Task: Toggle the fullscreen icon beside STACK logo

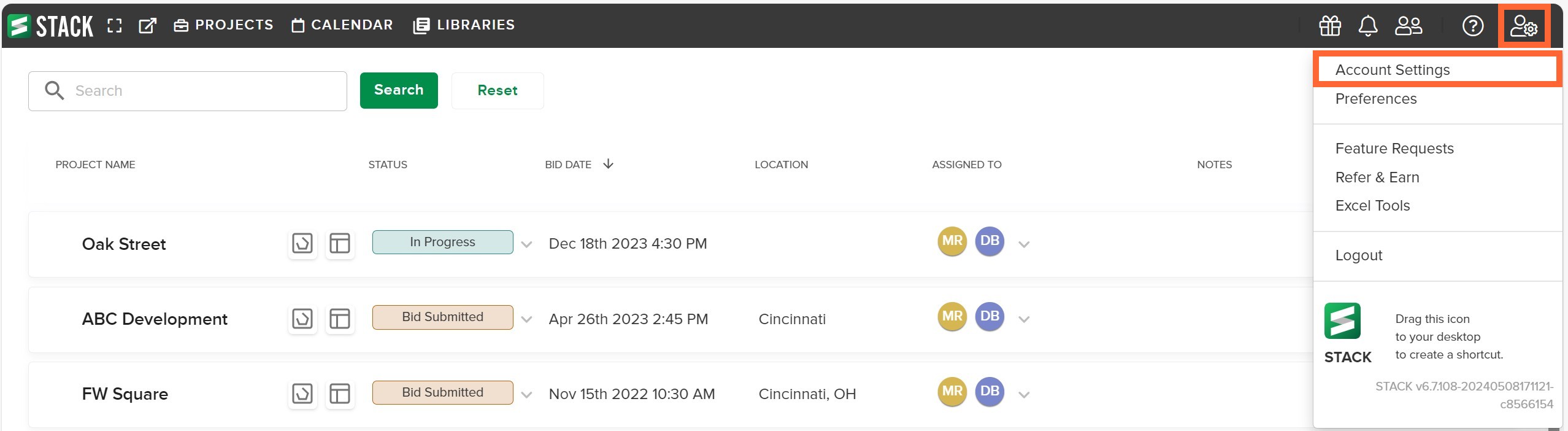Action: click(x=115, y=26)
